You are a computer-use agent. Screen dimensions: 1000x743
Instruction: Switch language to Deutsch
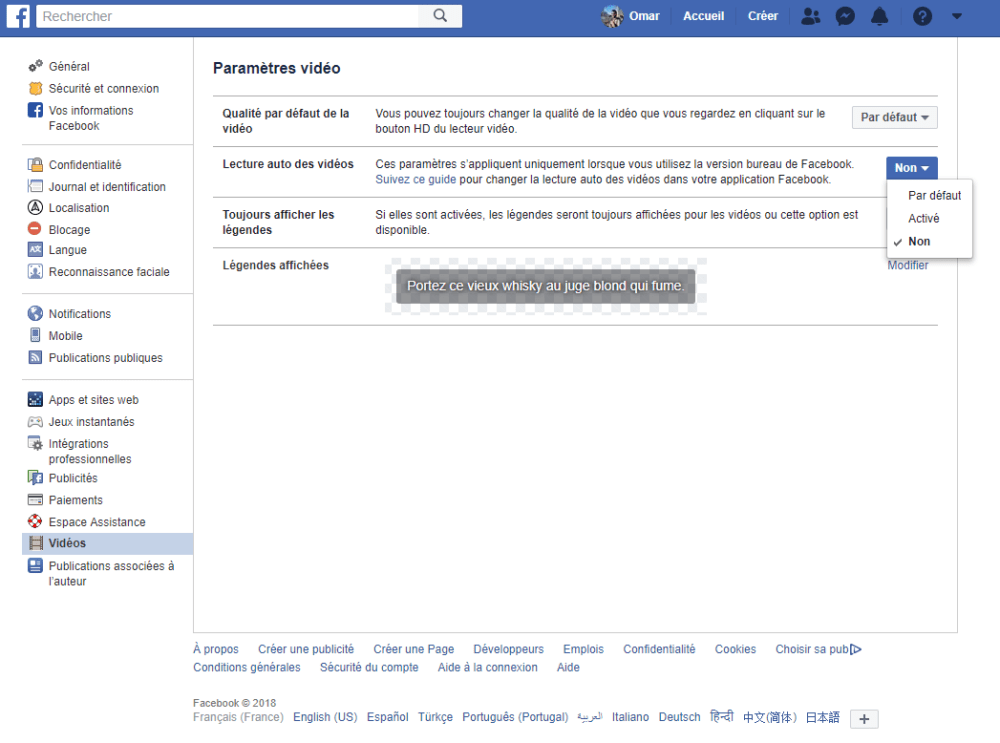click(x=679, y=717)
